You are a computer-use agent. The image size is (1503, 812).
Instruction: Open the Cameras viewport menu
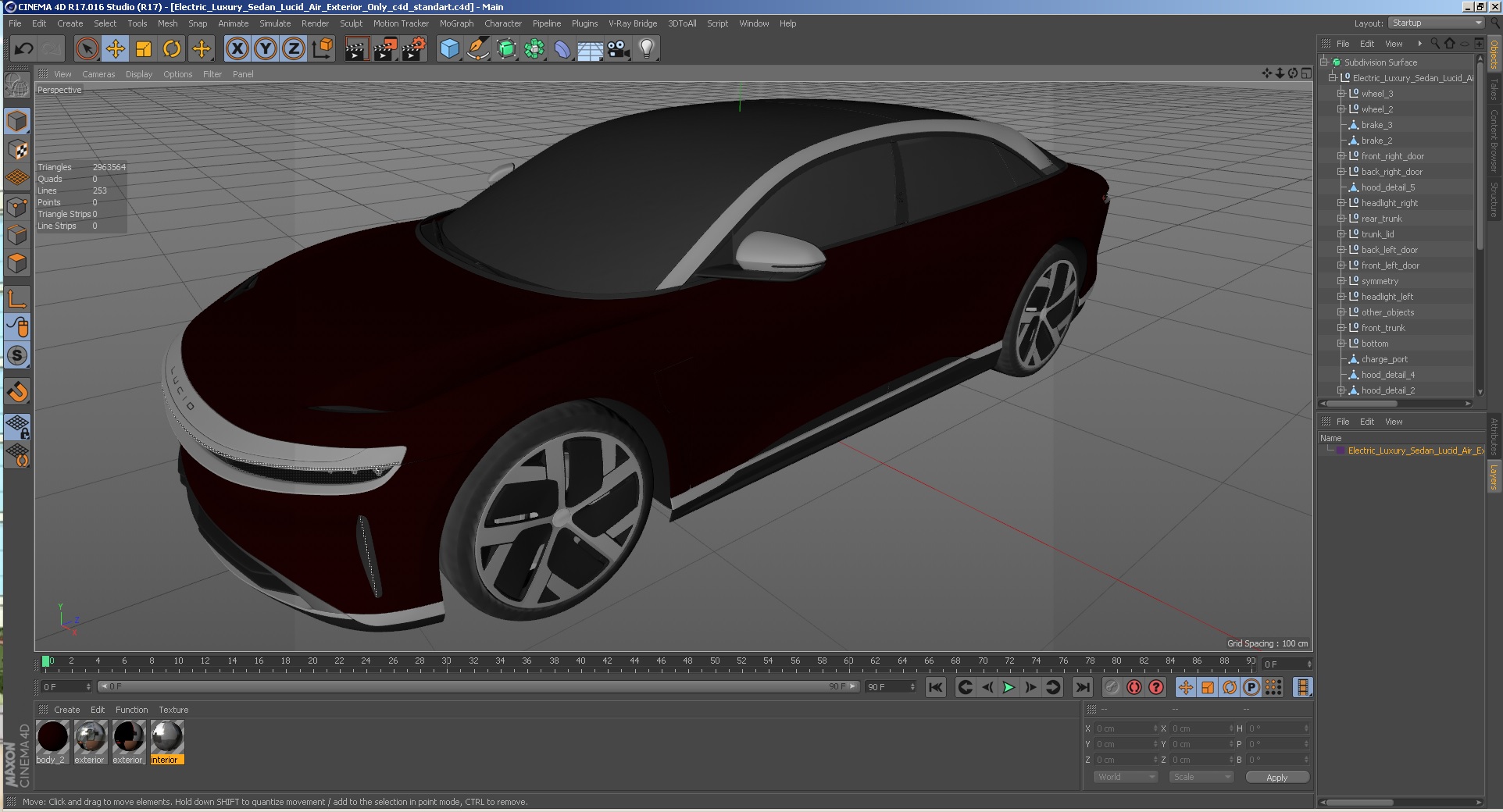(x=98, y=74)
